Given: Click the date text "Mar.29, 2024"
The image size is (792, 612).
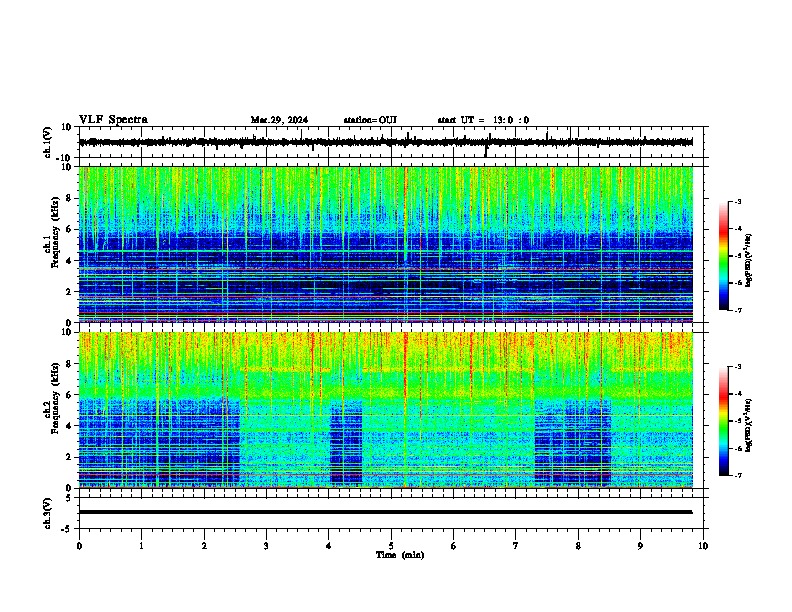Looking at the screenshot, I should point(279,120).
